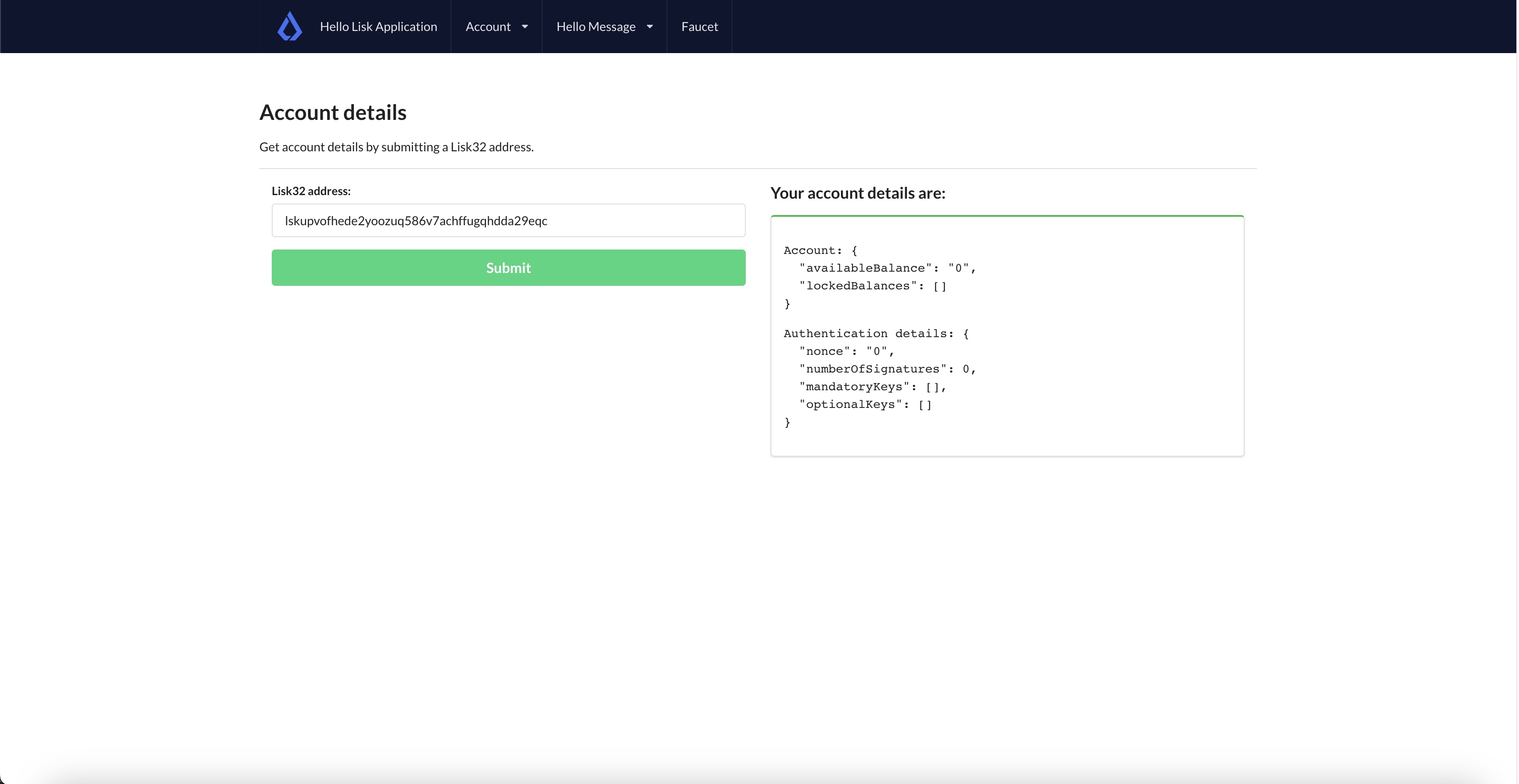
Task: Select the Account details heading
Action: pos(332,112)
